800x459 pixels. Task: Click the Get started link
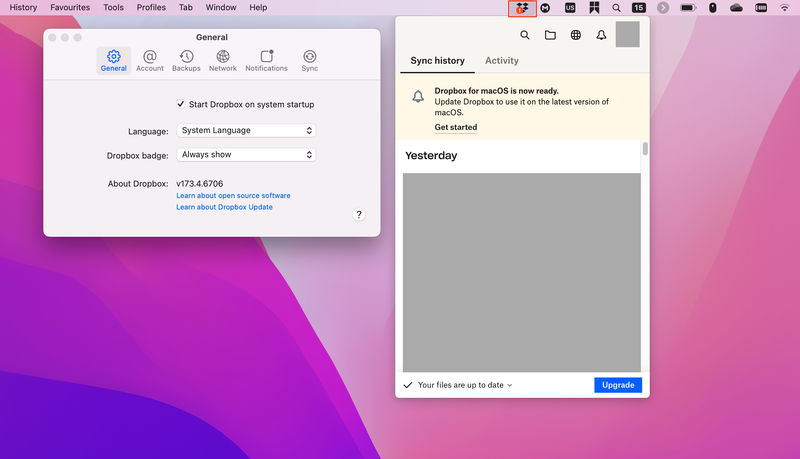(456, 128)
